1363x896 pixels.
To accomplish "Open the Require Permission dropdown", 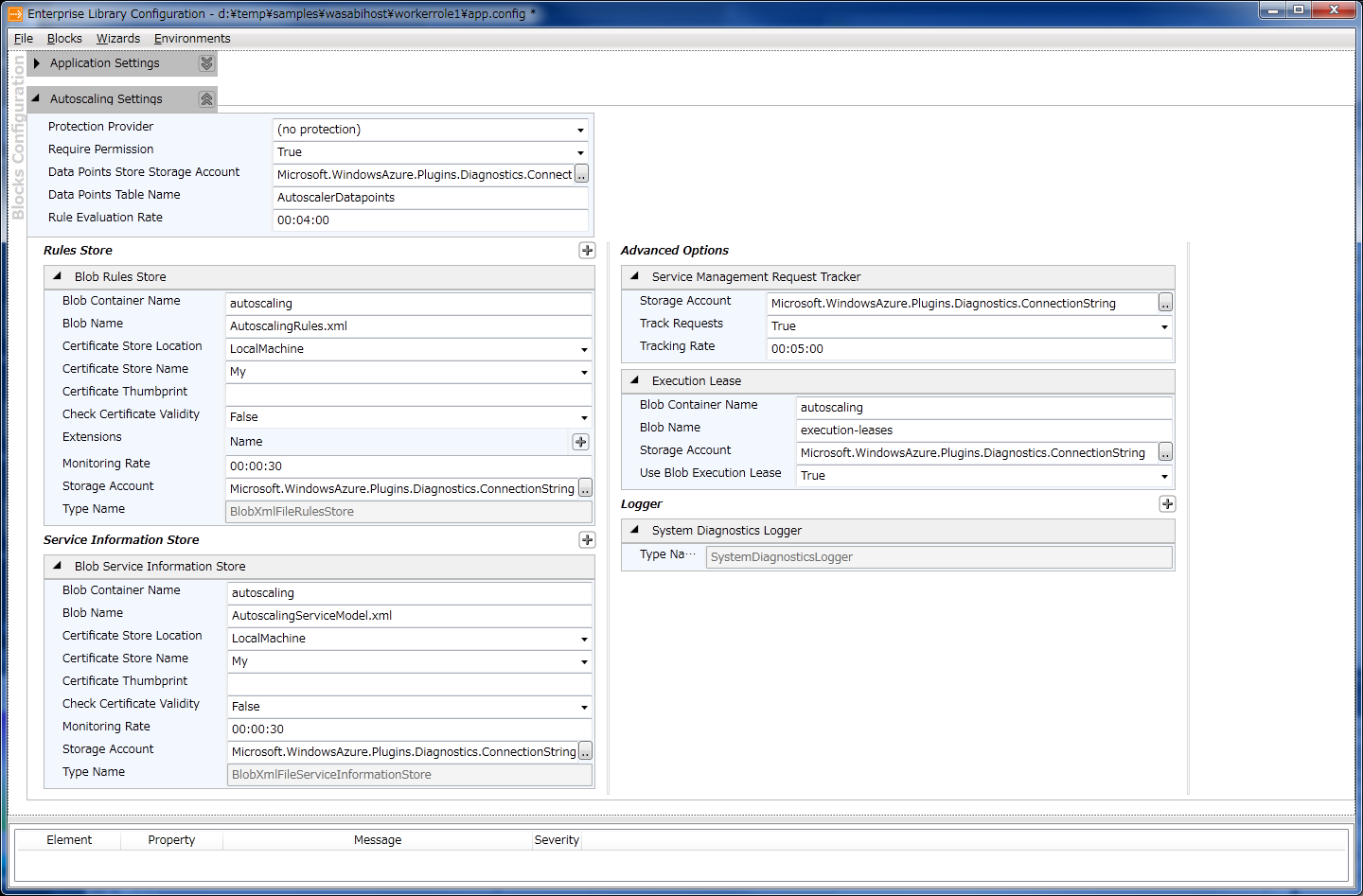I will (580, 152).
